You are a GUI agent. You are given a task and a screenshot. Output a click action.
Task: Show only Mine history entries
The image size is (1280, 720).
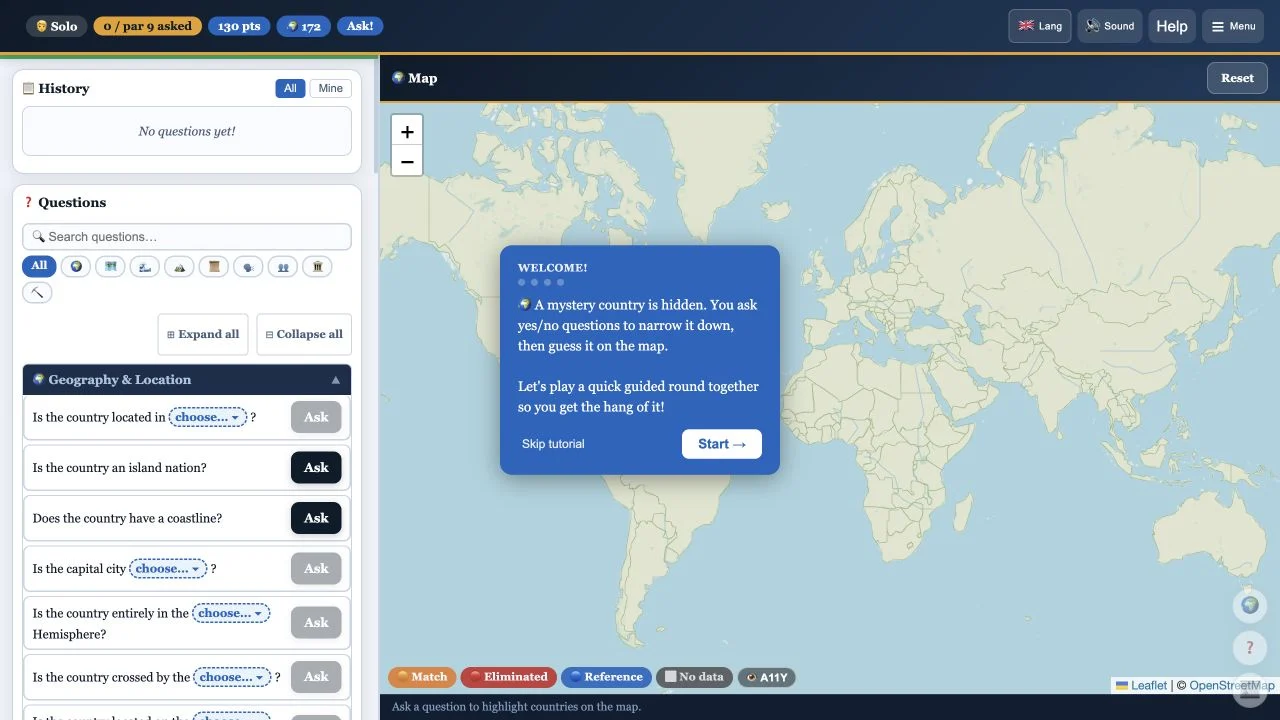[x=331, y=88]
